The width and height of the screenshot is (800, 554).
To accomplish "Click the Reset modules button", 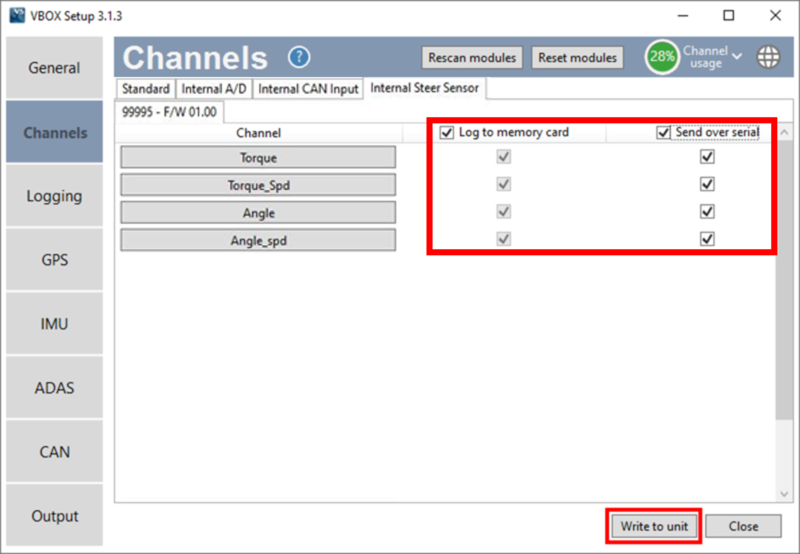I will [x=578, y=58].
